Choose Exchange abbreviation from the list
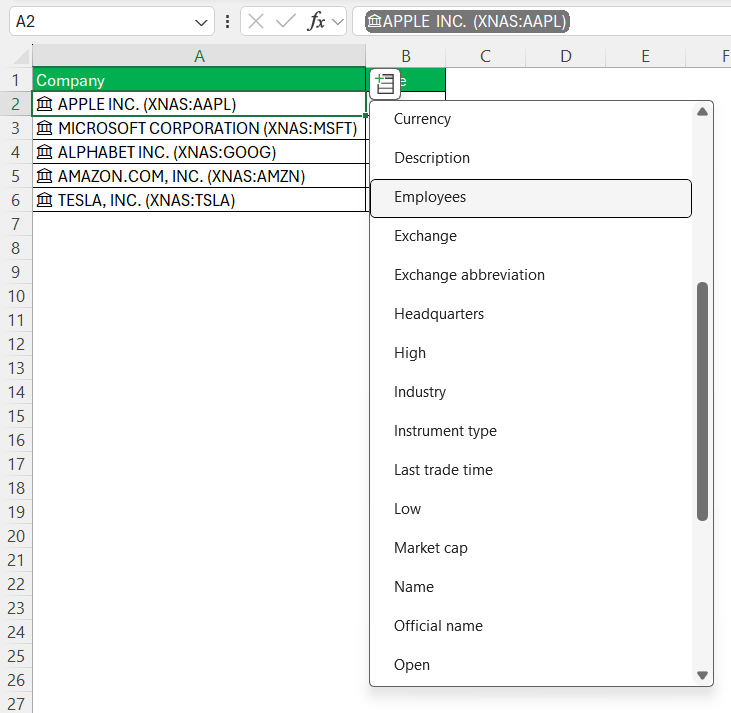Viewport: 731px width, 713px height. (x=531, y=275)
